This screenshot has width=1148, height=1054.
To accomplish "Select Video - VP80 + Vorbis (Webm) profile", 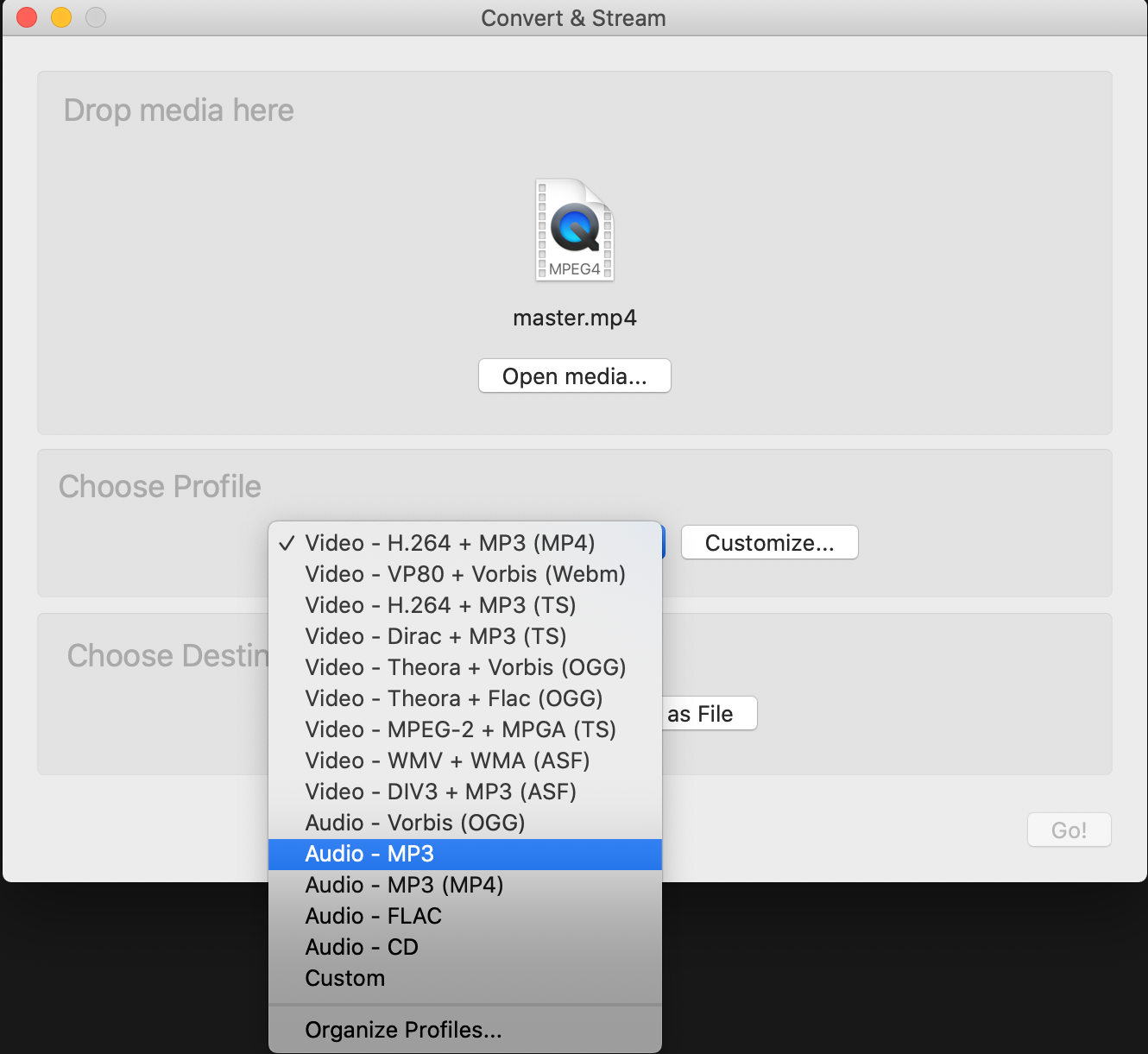I will point(465,574).
